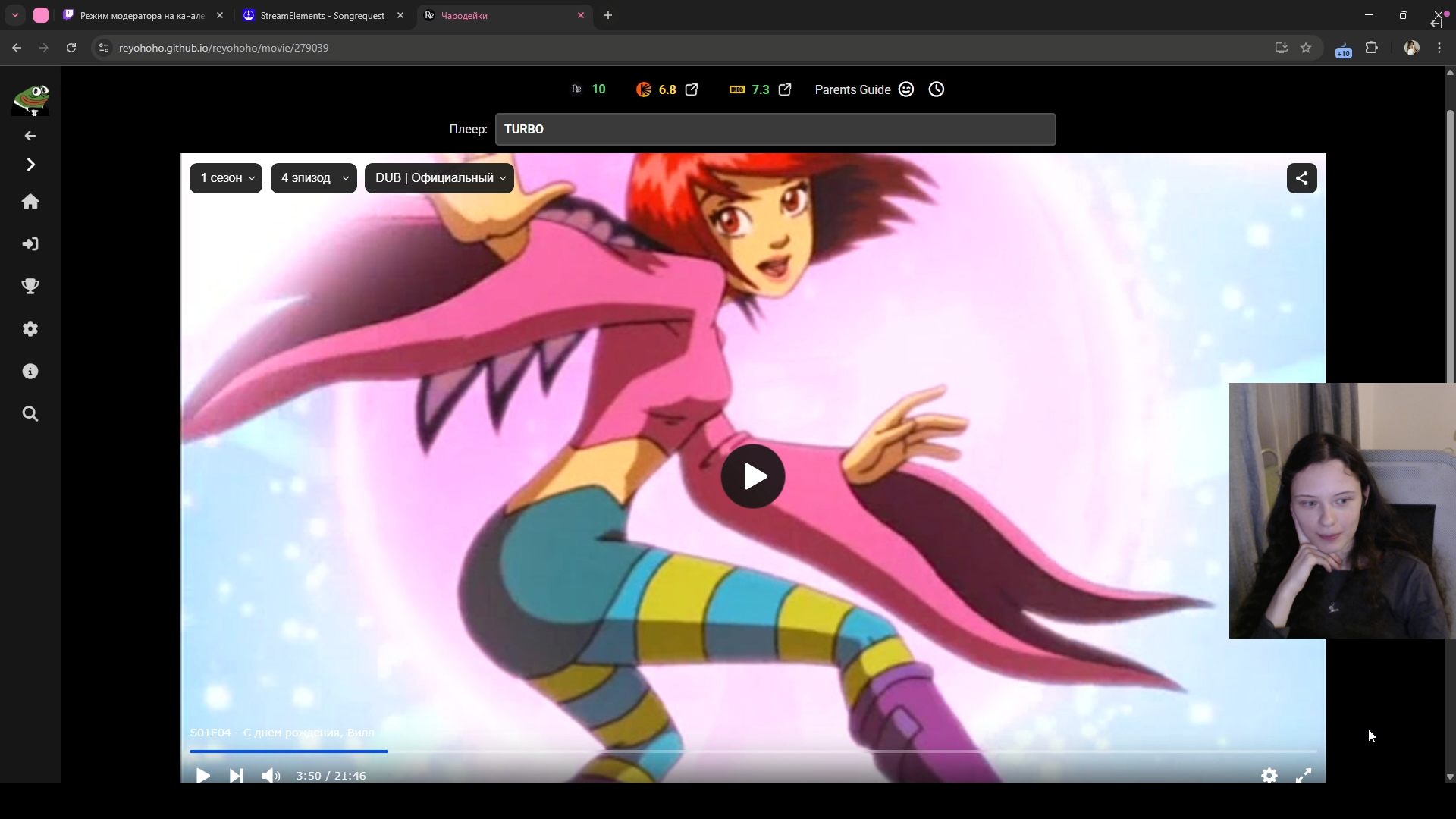This screenshot has height=819, width=1456.
Task: Open the "4 эпизод" episode dropdown
Action: point(313,178)
